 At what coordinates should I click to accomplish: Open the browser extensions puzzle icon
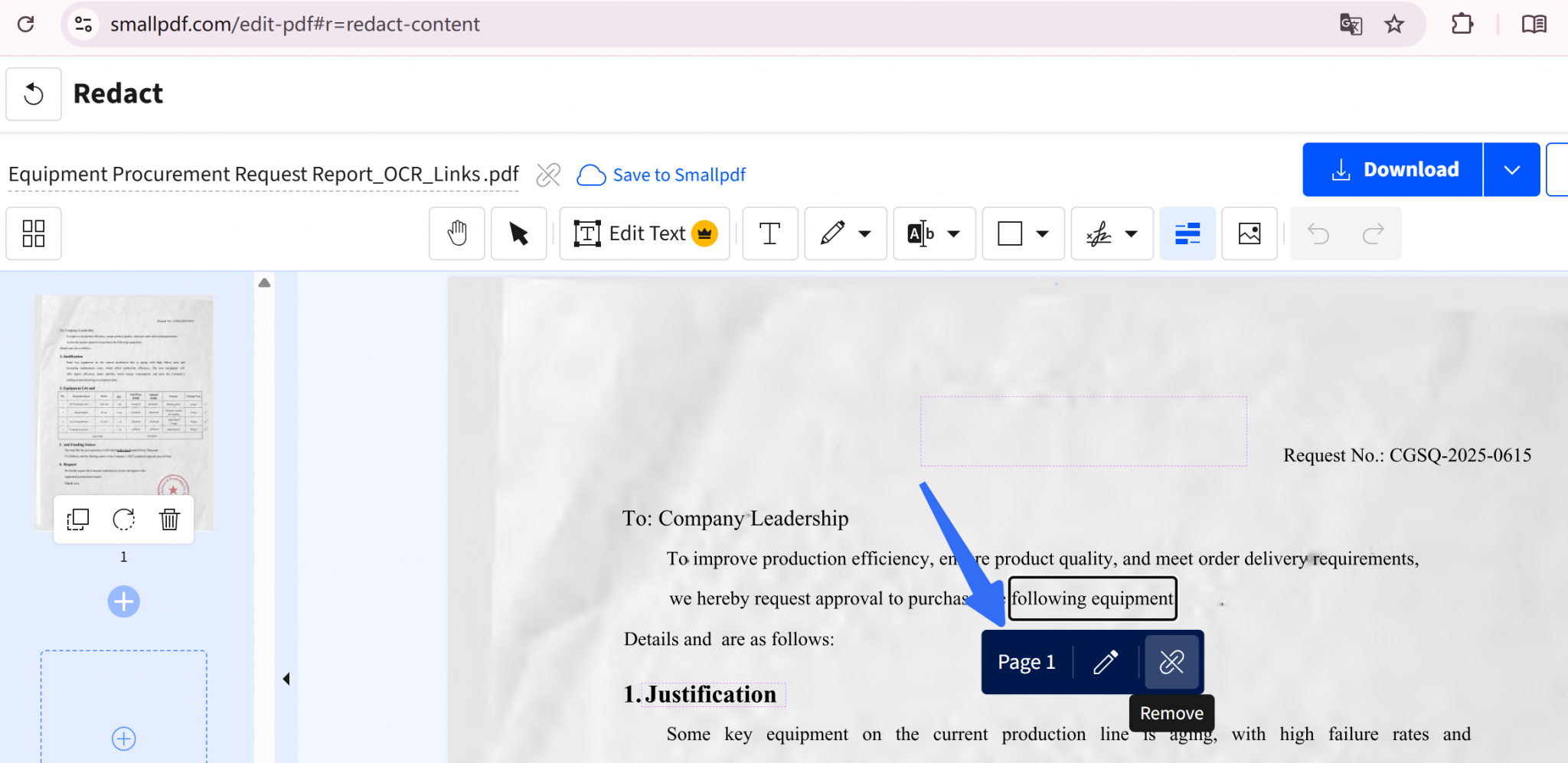1462,24
